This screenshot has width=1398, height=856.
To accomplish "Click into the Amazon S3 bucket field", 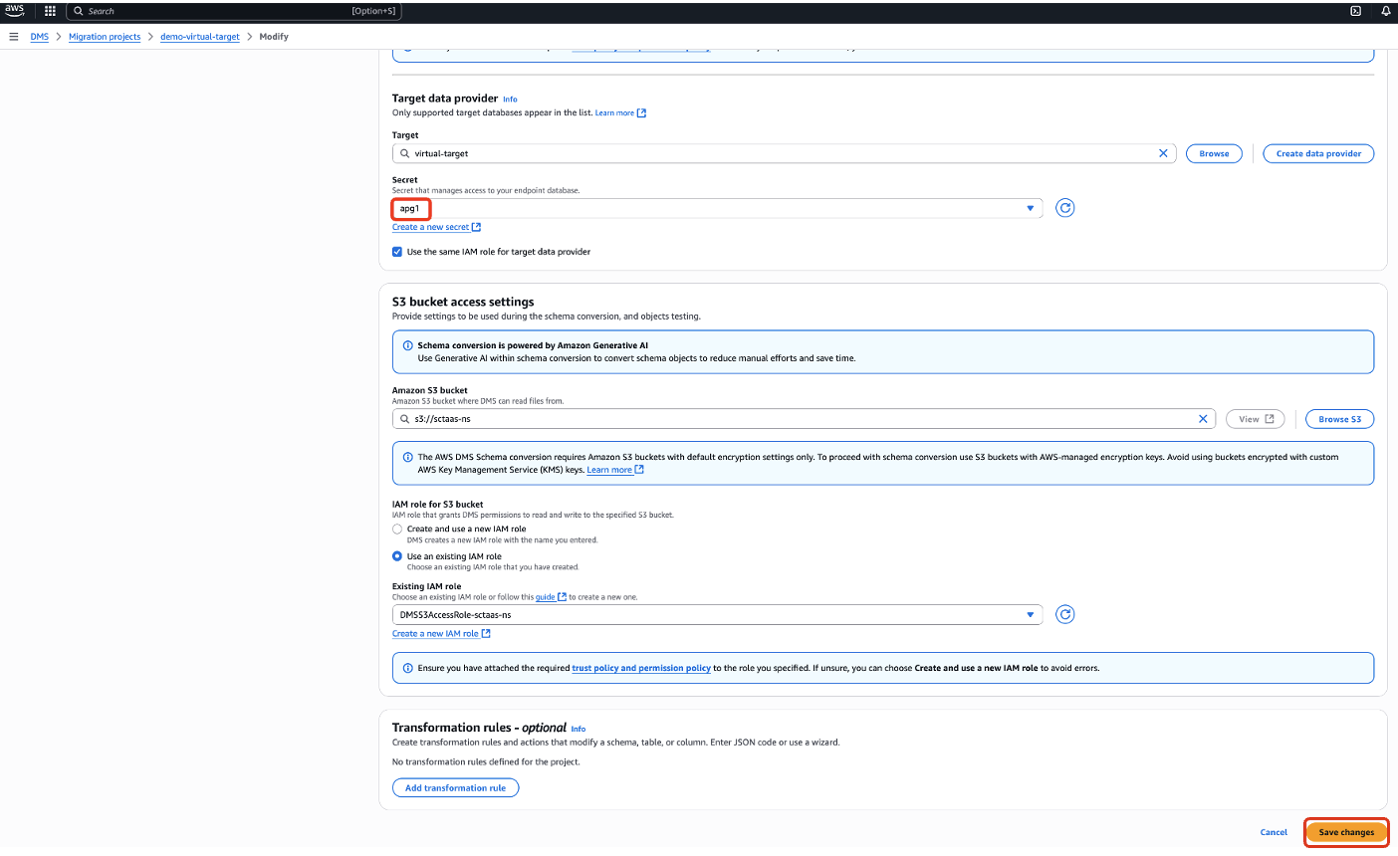I will point(804,419).
